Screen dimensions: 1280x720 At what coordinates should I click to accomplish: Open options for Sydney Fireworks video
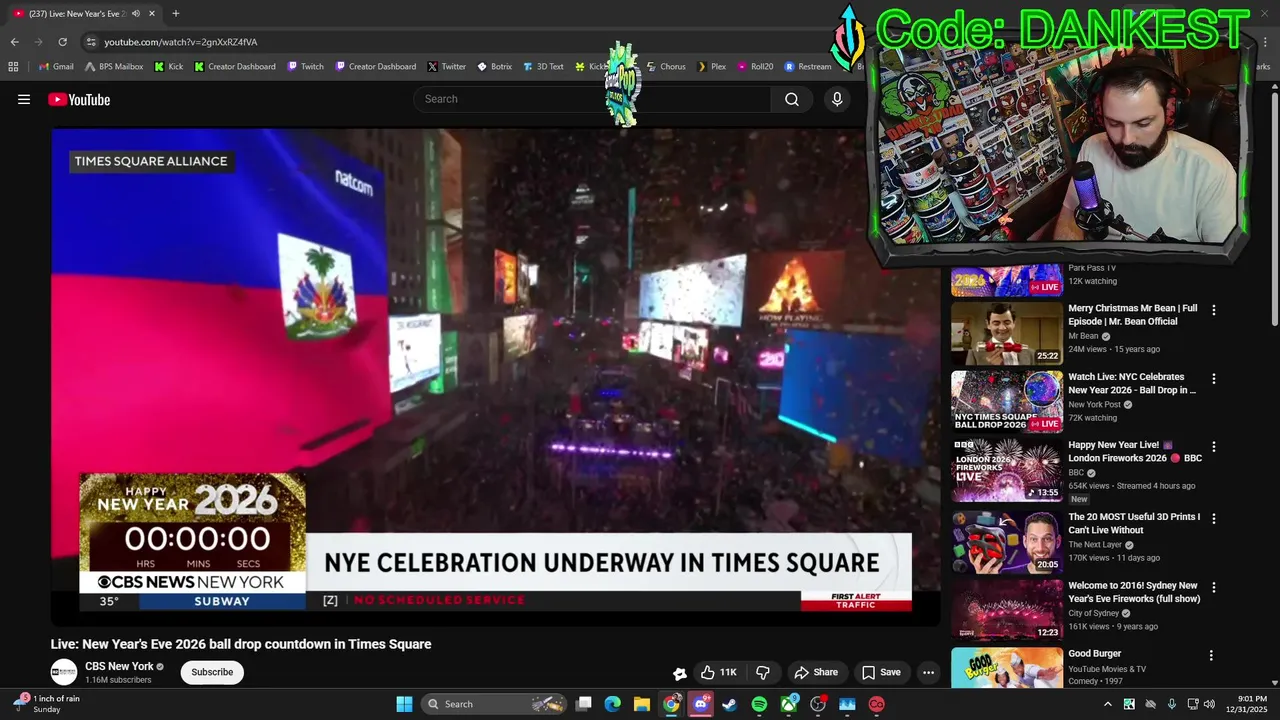(1214, 588)
